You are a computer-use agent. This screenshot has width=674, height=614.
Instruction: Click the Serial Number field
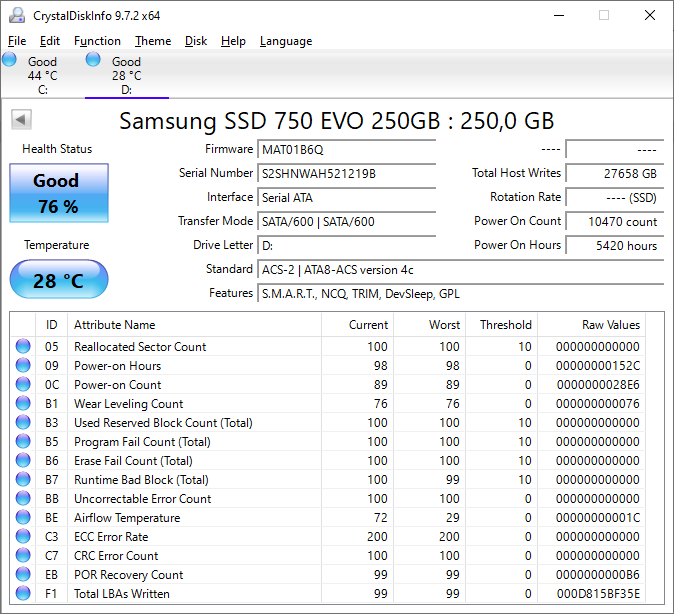pyautogui.click(x=346, y=174)
